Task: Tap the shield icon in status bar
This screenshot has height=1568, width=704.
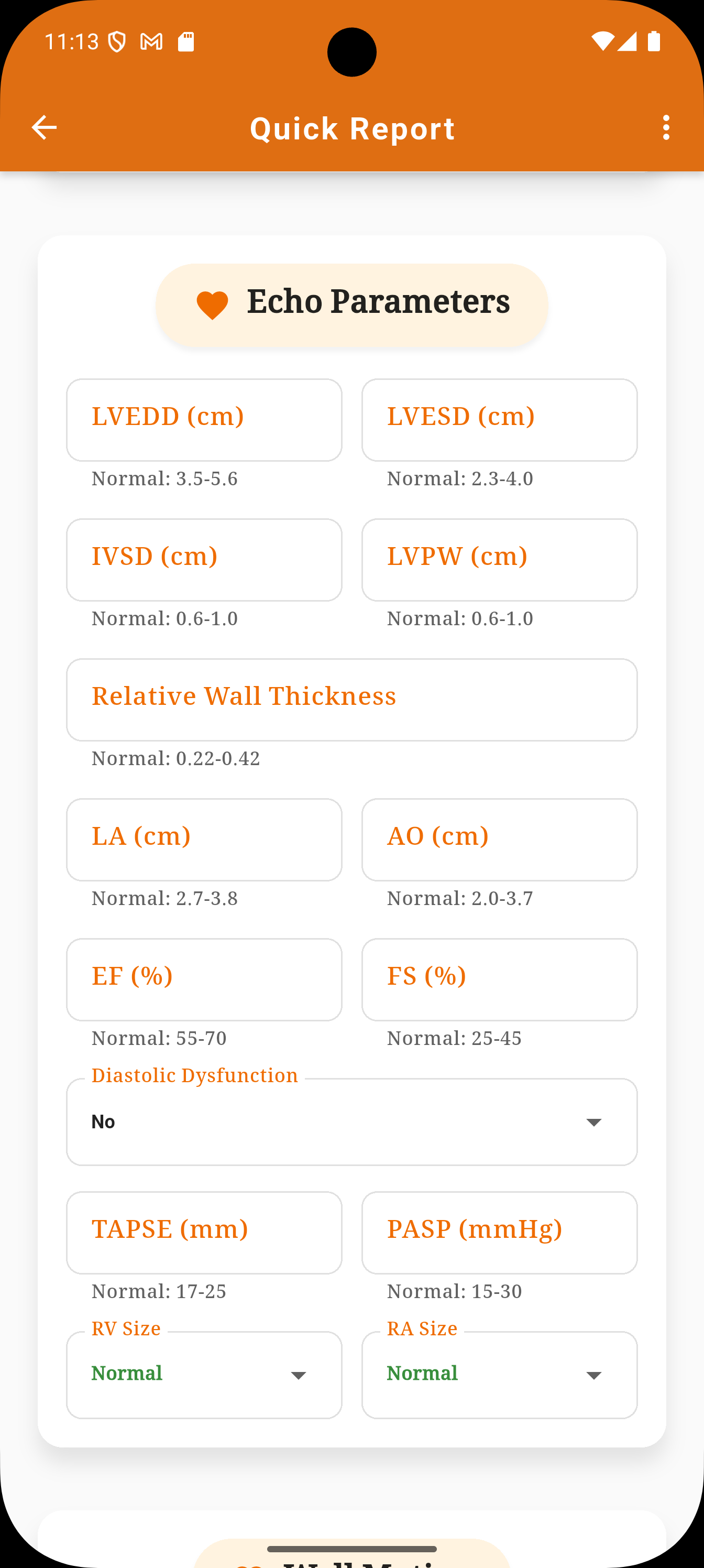Action: [x=117, y=42]
